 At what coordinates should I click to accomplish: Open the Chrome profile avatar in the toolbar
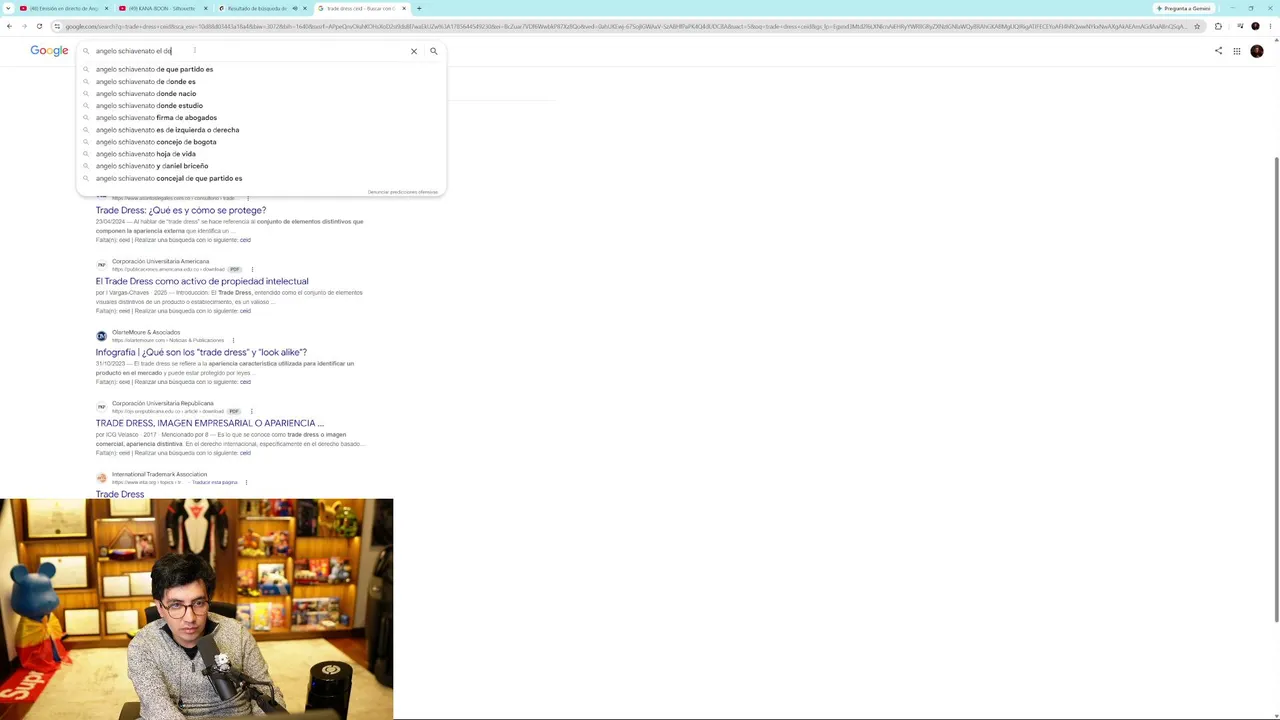[1254, 26]
